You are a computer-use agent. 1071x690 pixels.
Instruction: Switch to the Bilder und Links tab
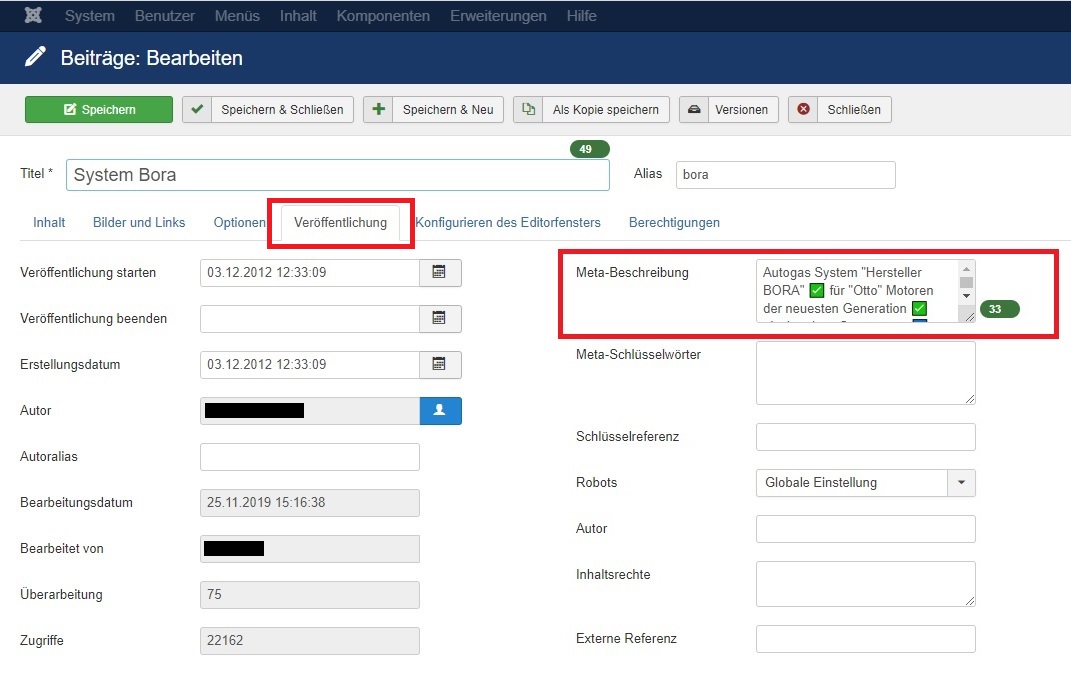[139, 223]
